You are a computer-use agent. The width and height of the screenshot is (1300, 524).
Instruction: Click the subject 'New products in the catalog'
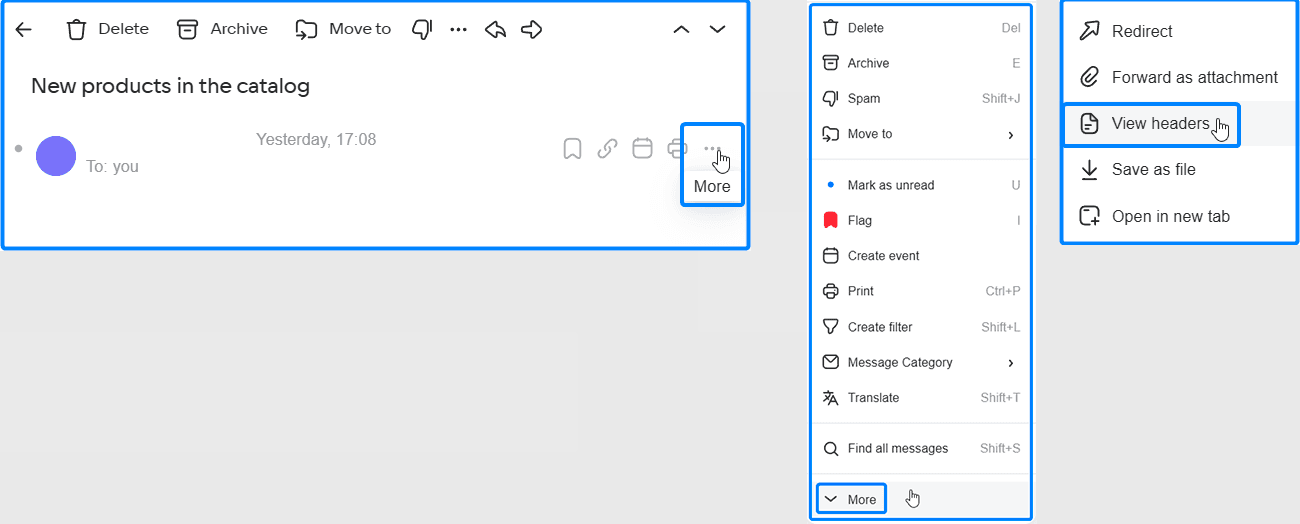pyautogui.click(x=170, y=86)
